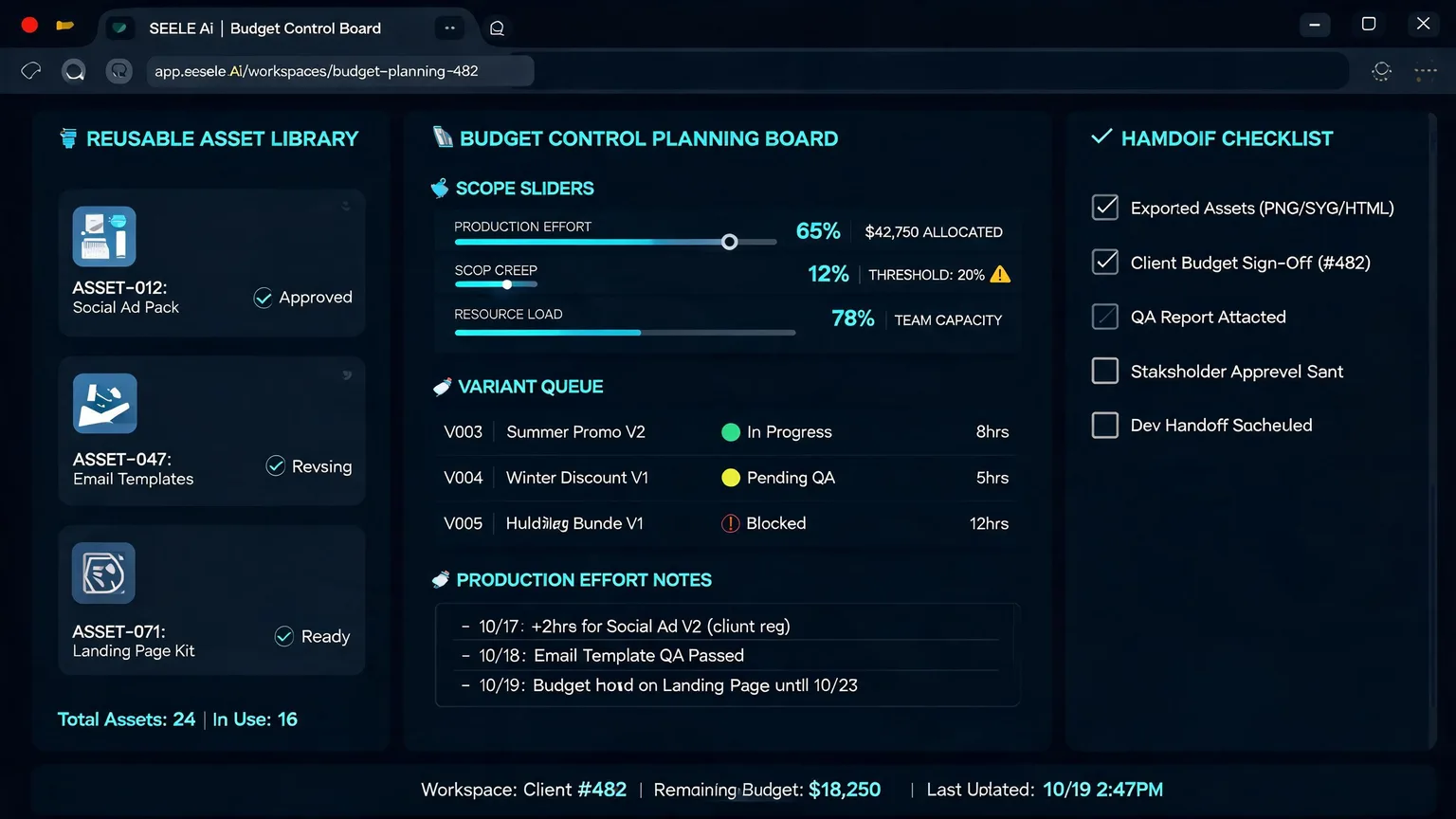Viewport: 1456px width, 819px height.
Task: Click the Reusable Asset Library header icon
Action: coord(68,138)
